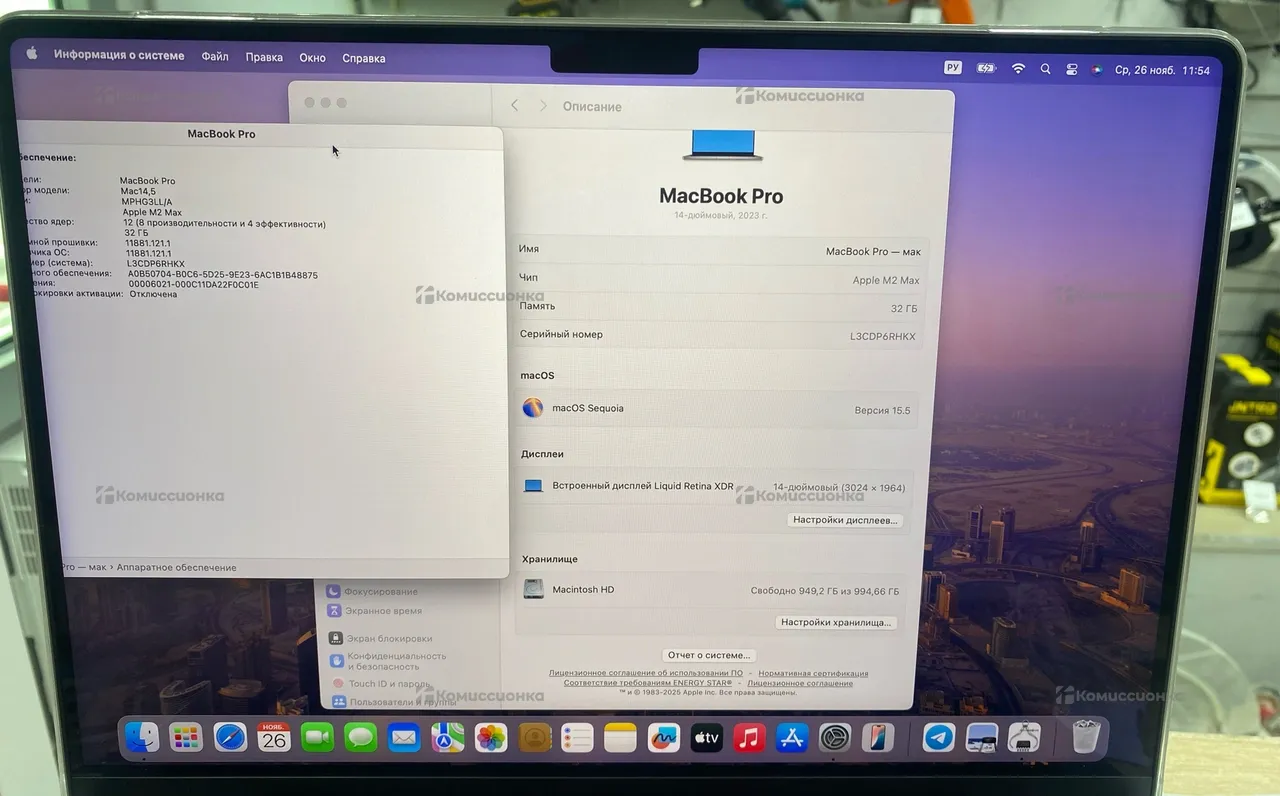Image resolution: width=1280 pixels, height=796 pixels.
Task: Open Telegram from the Dock
Action: (x=938, y=738)
